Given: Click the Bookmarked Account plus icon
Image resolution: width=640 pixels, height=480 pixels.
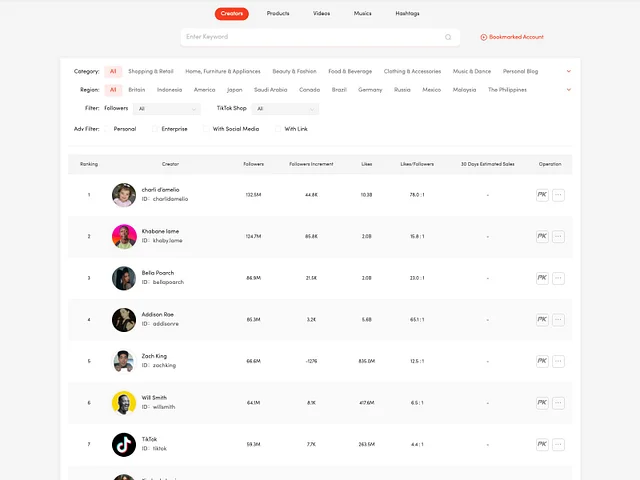Looking at the screenshot, I should (484, 37).
